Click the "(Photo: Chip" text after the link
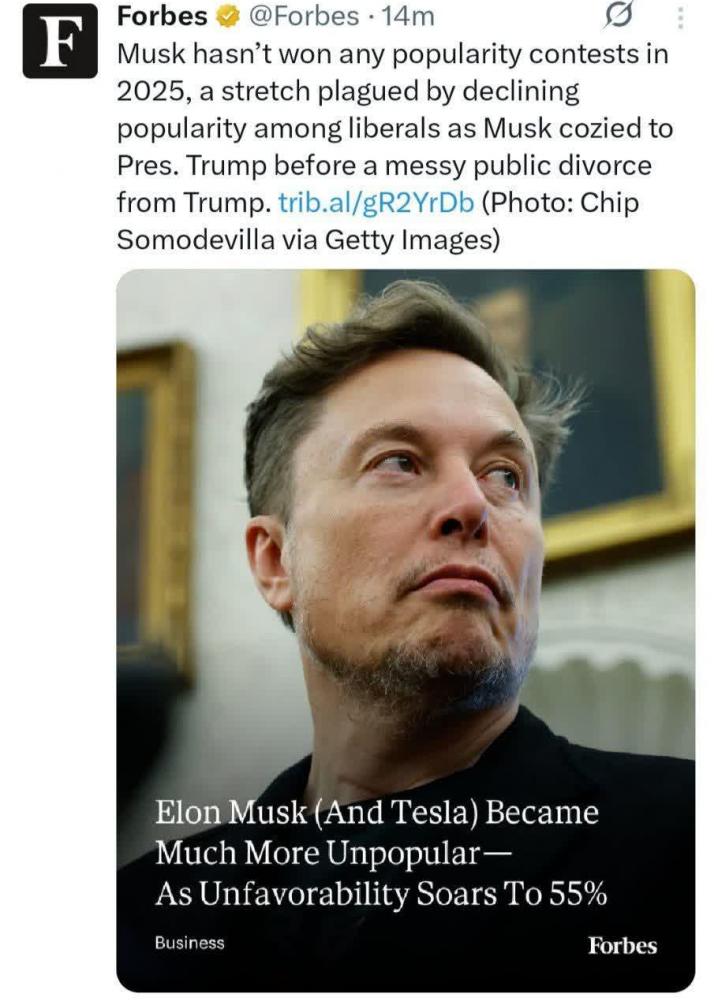 tap(560, 203)
